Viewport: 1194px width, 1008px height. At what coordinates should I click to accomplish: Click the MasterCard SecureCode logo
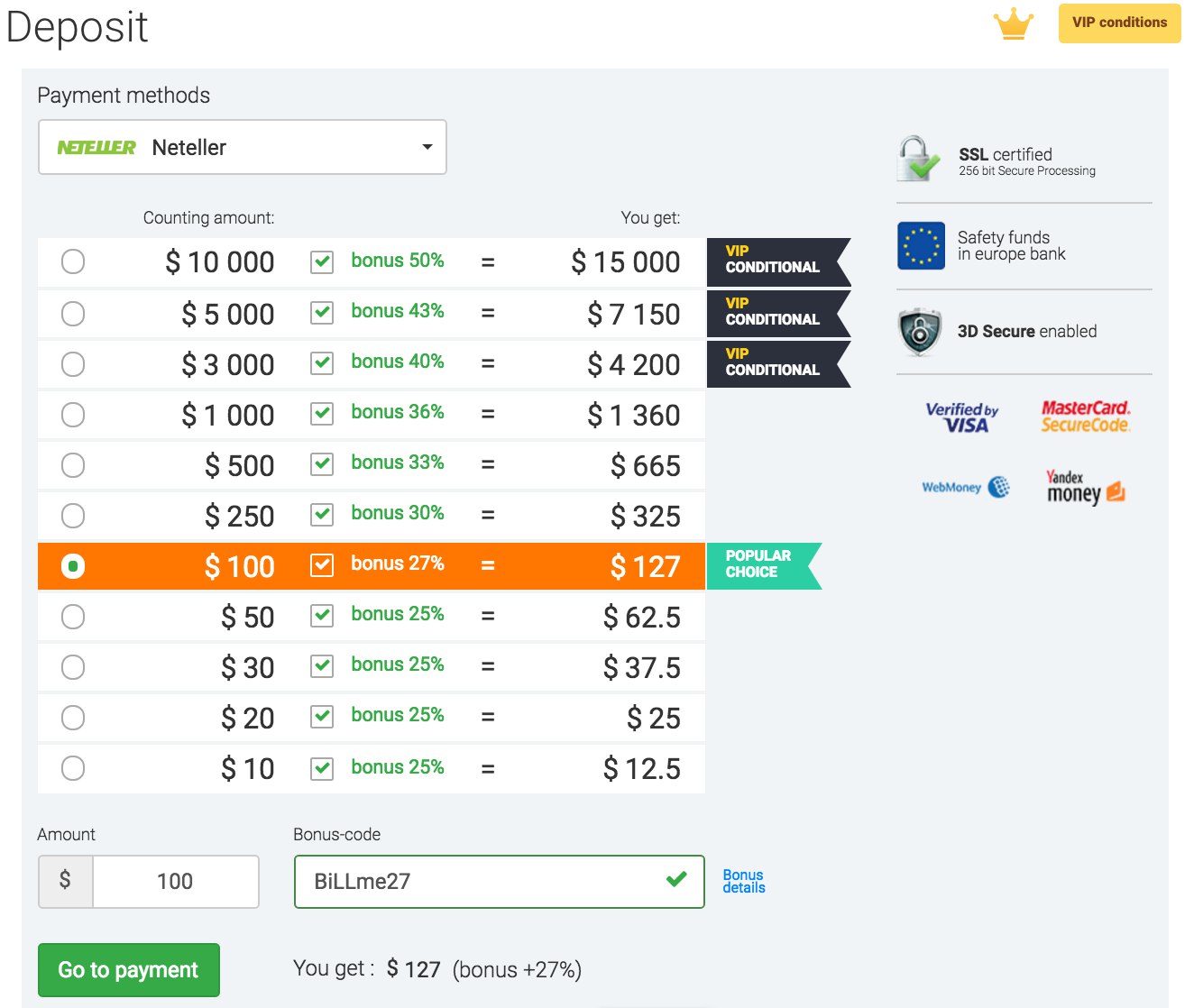pyautogui.click(x=1086, y=417)
